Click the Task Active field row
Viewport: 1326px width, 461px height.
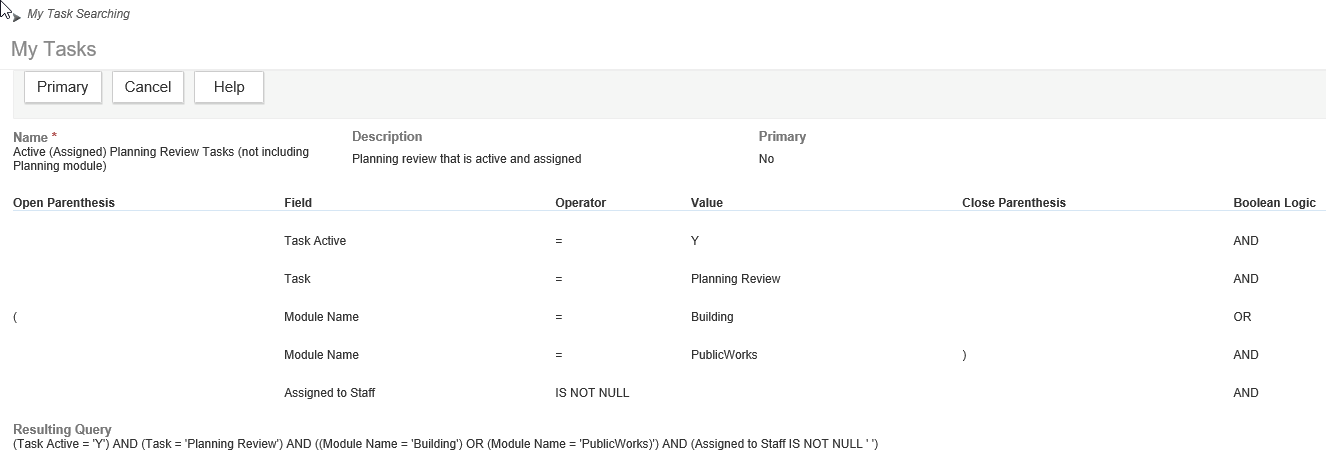tap(315, 241)
